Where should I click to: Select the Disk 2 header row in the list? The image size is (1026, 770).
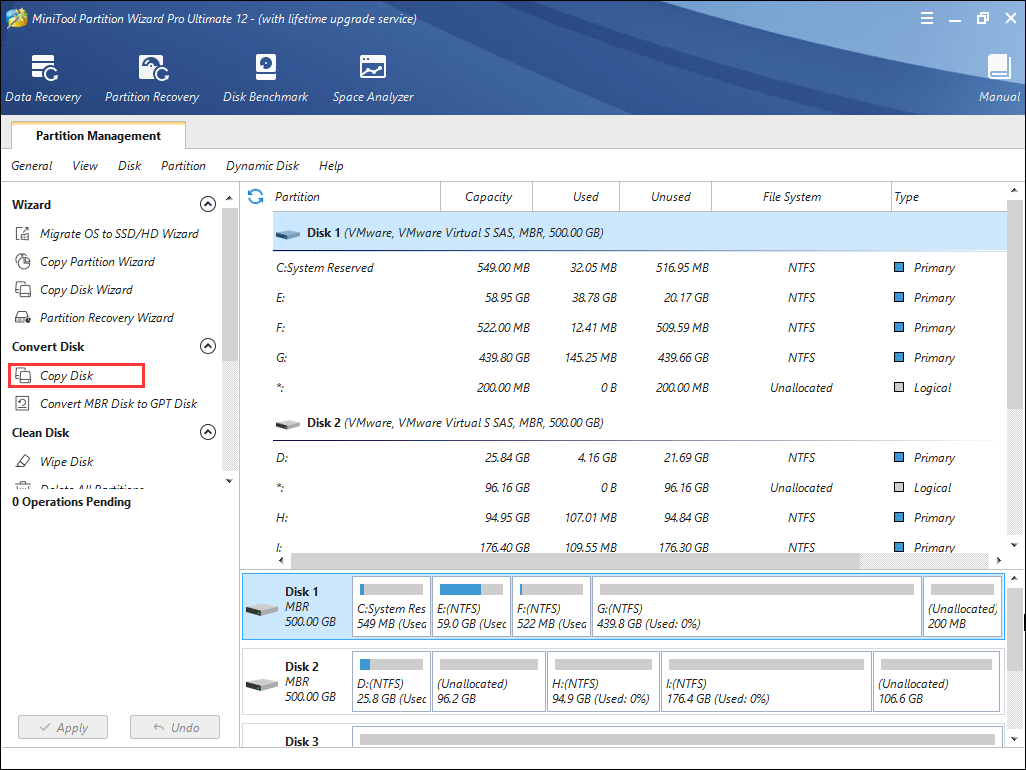pyautogui.click(x=639, y=423)
